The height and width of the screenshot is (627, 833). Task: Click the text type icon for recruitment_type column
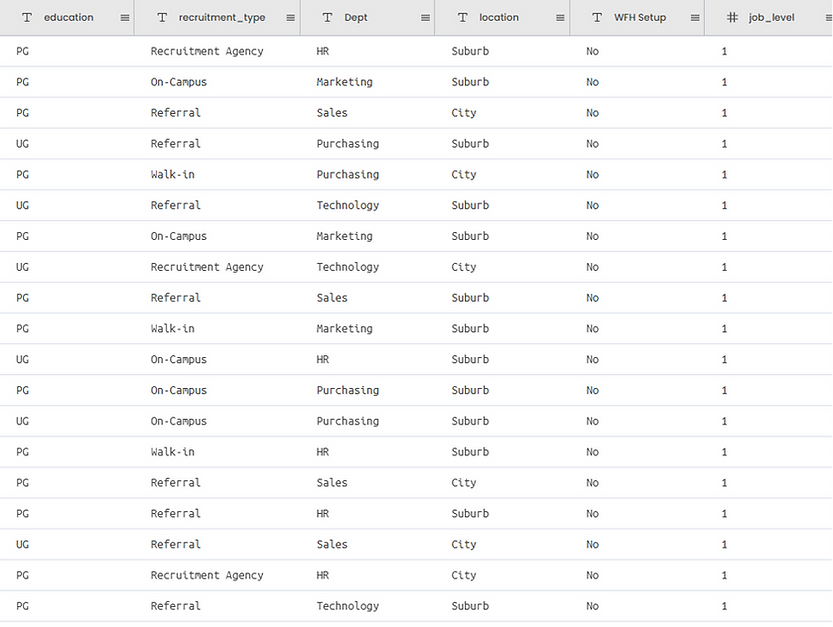(x=162, y=18)
